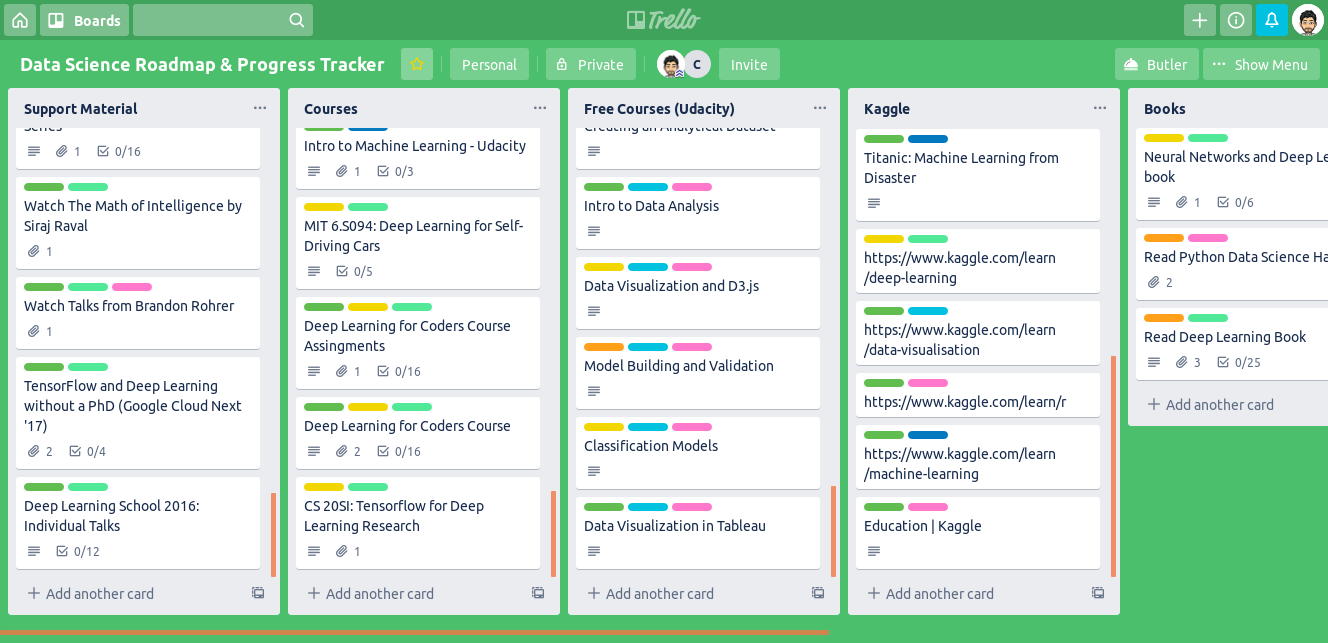Screen dimensions: 1328x643
Task: Change the Private visibility setting
Action: click(x=590, y=64)
